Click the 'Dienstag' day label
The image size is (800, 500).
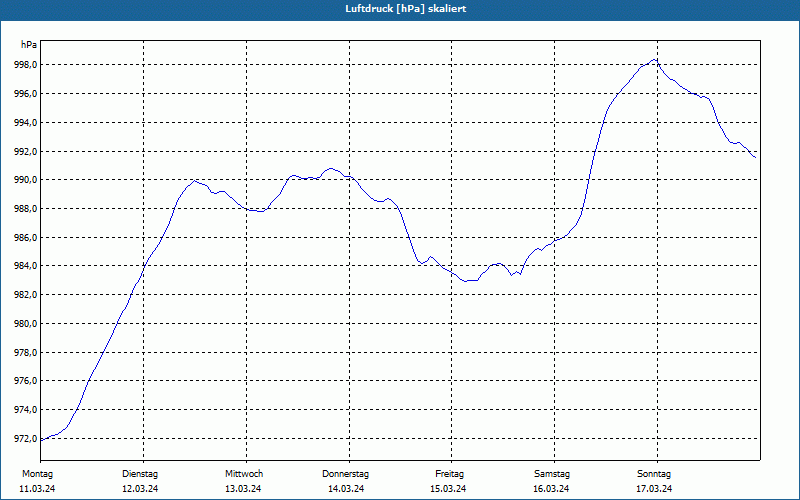coord(140,474)
